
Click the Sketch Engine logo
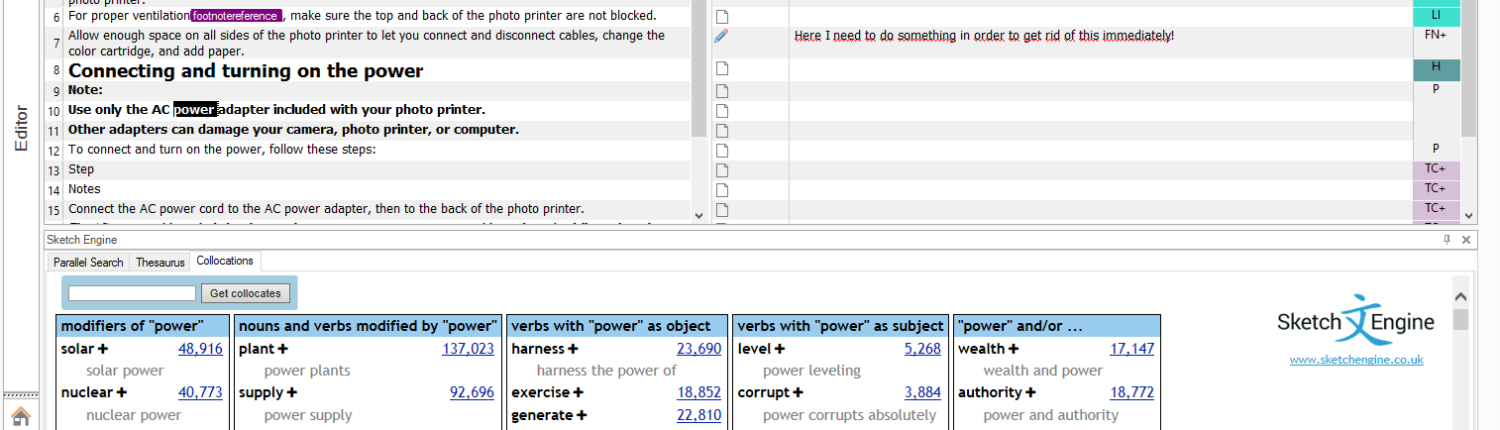pyautogui.click(x=1355, y=320)
